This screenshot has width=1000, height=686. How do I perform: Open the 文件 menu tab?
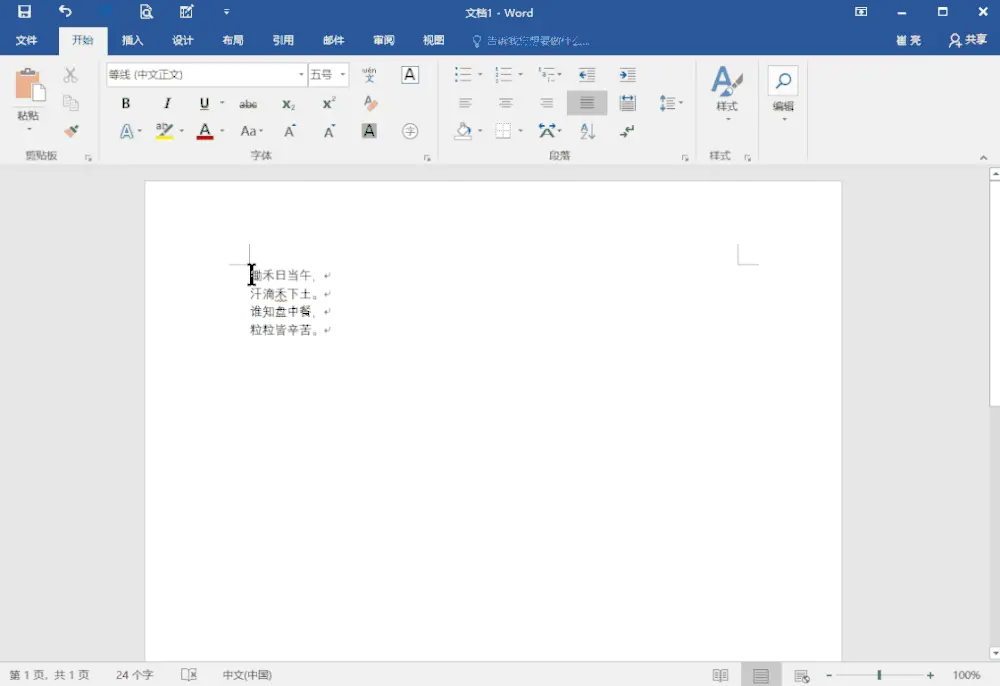(27, 41)
